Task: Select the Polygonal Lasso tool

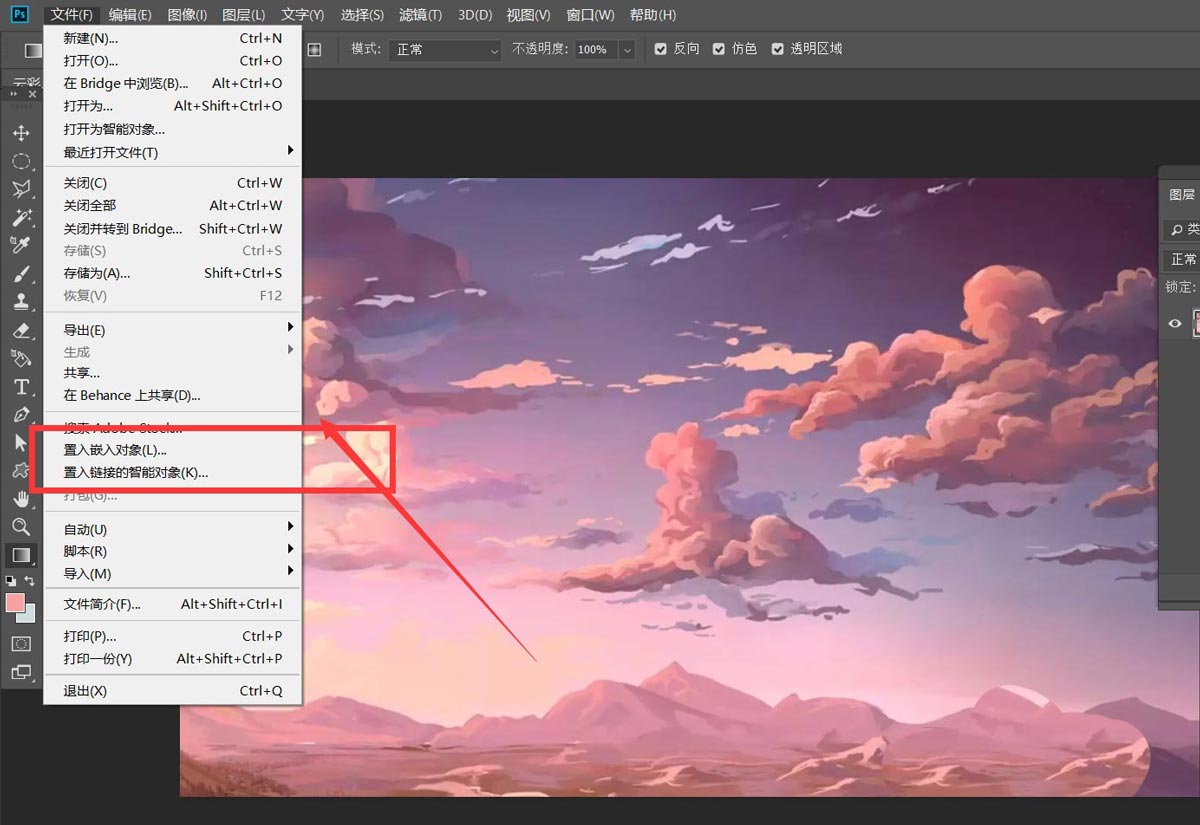Action: [21, 189]
